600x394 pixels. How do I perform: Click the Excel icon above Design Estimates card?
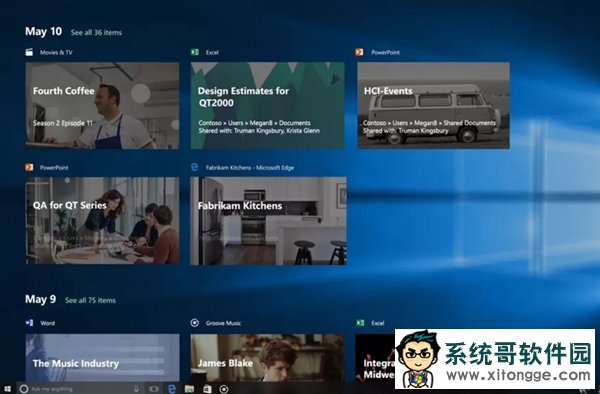pyautogui.click(x=195, y=52)
